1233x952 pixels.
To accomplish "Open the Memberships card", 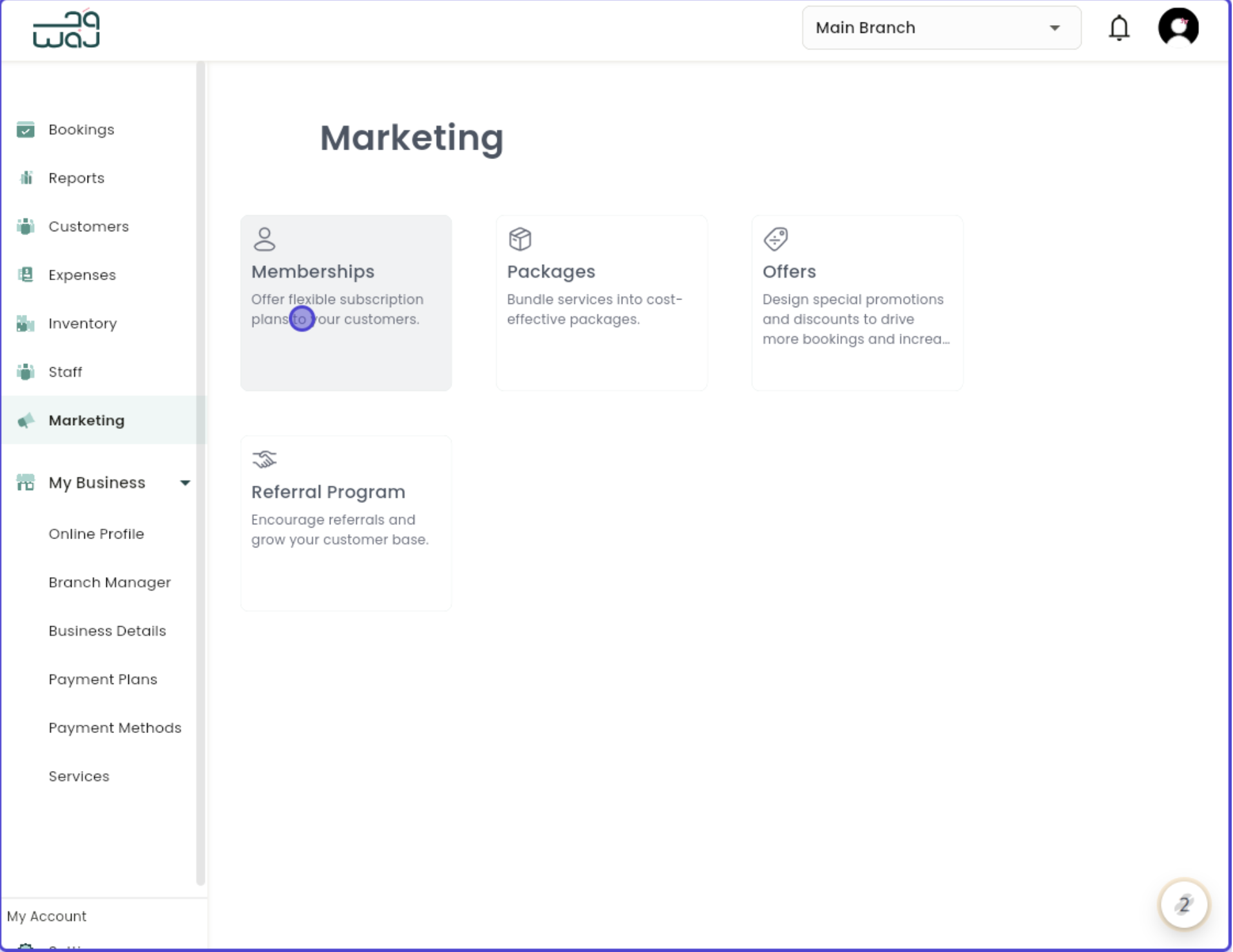I will click(345, 303).
